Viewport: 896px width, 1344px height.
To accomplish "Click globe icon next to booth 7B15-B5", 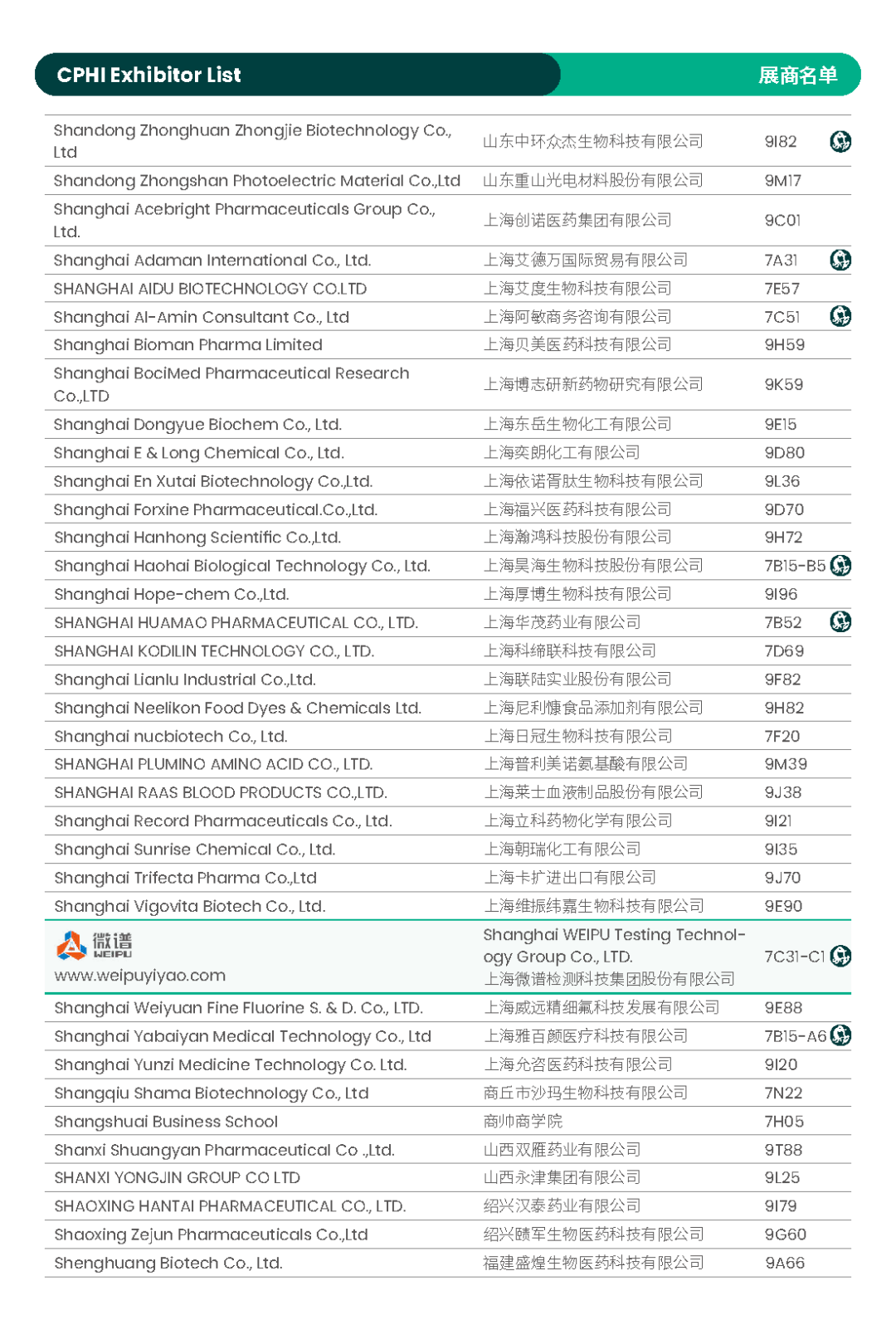I will click(840, 566).
